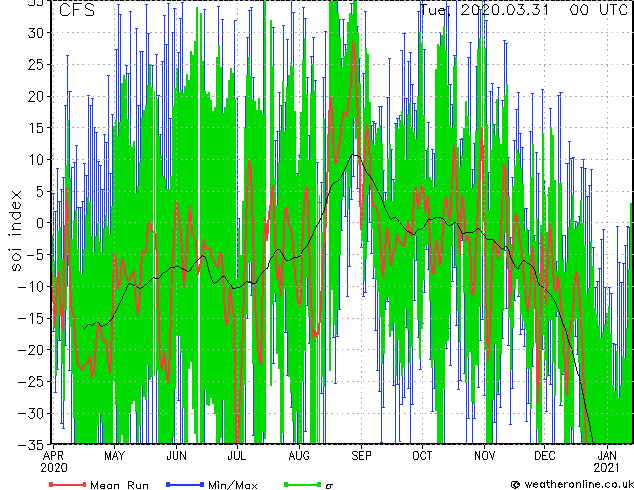Click the JUL x-axis label
The image size is (634, 490).
[x=237, y=456]
